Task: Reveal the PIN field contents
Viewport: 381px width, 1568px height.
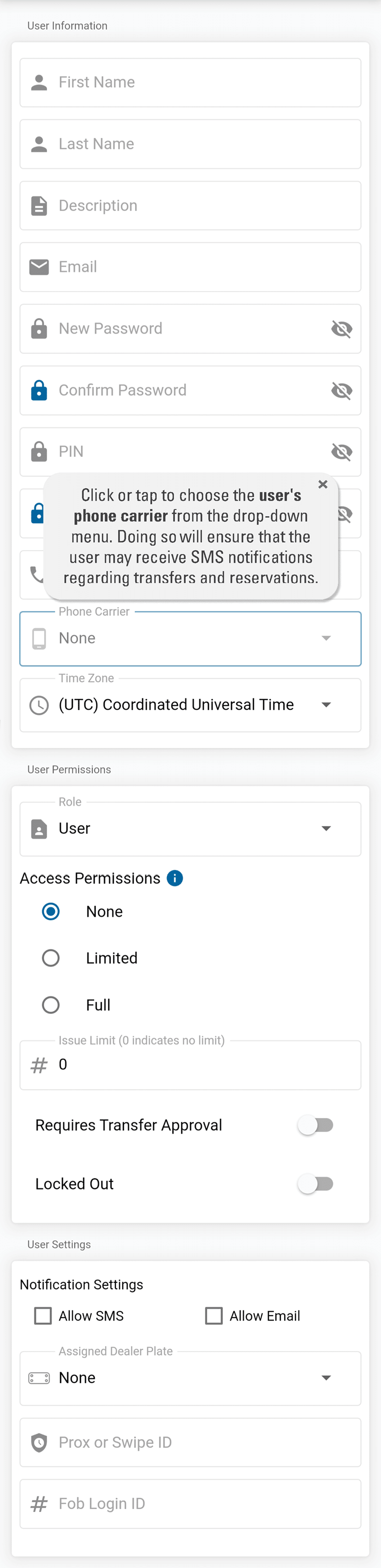Action: point(341,452)
